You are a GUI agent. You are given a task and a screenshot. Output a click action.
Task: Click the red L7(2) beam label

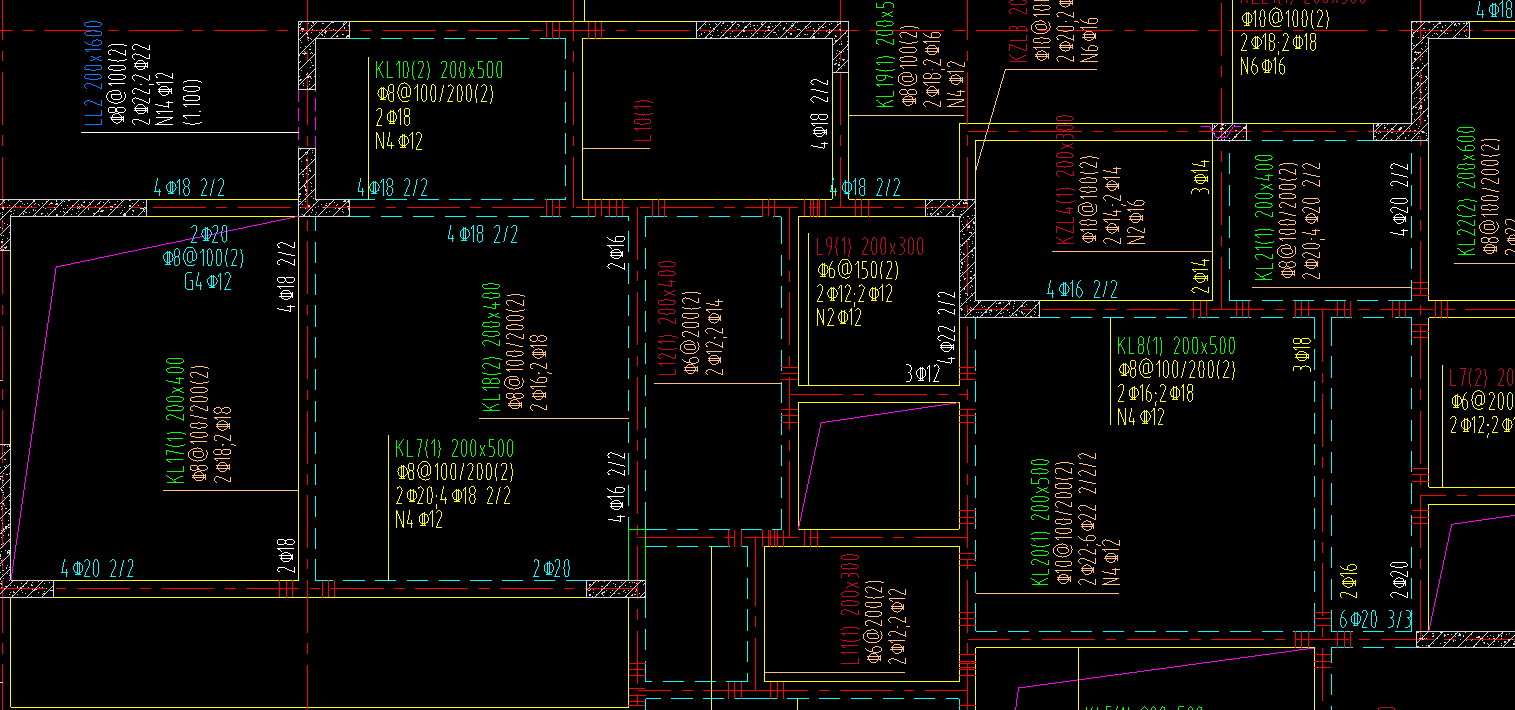1482,377
